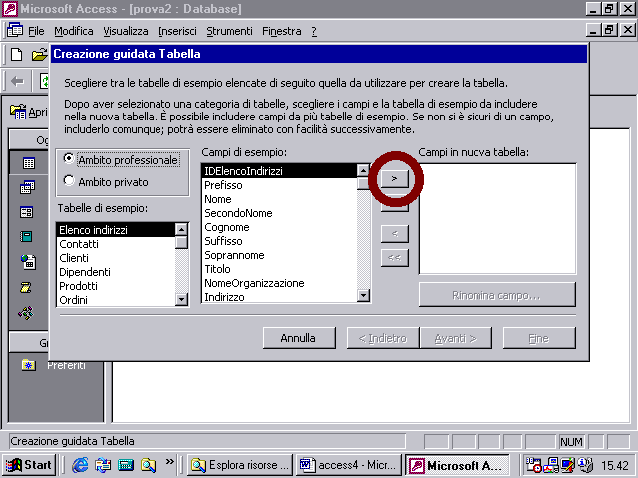
Task: Click the > add field button
Action: [394, 179]
